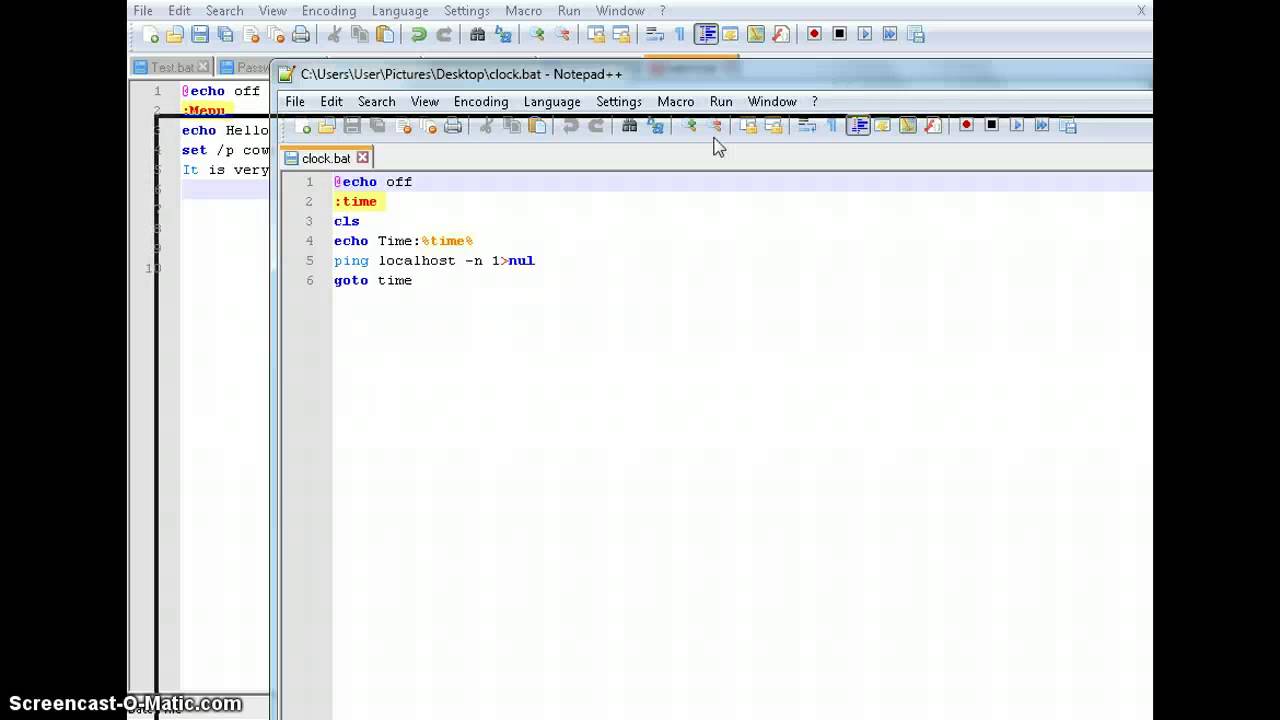Switch to Test.bat tab in background window
Screen dimensions: 1280x720
pyautogui.click(x=172, y=67)
